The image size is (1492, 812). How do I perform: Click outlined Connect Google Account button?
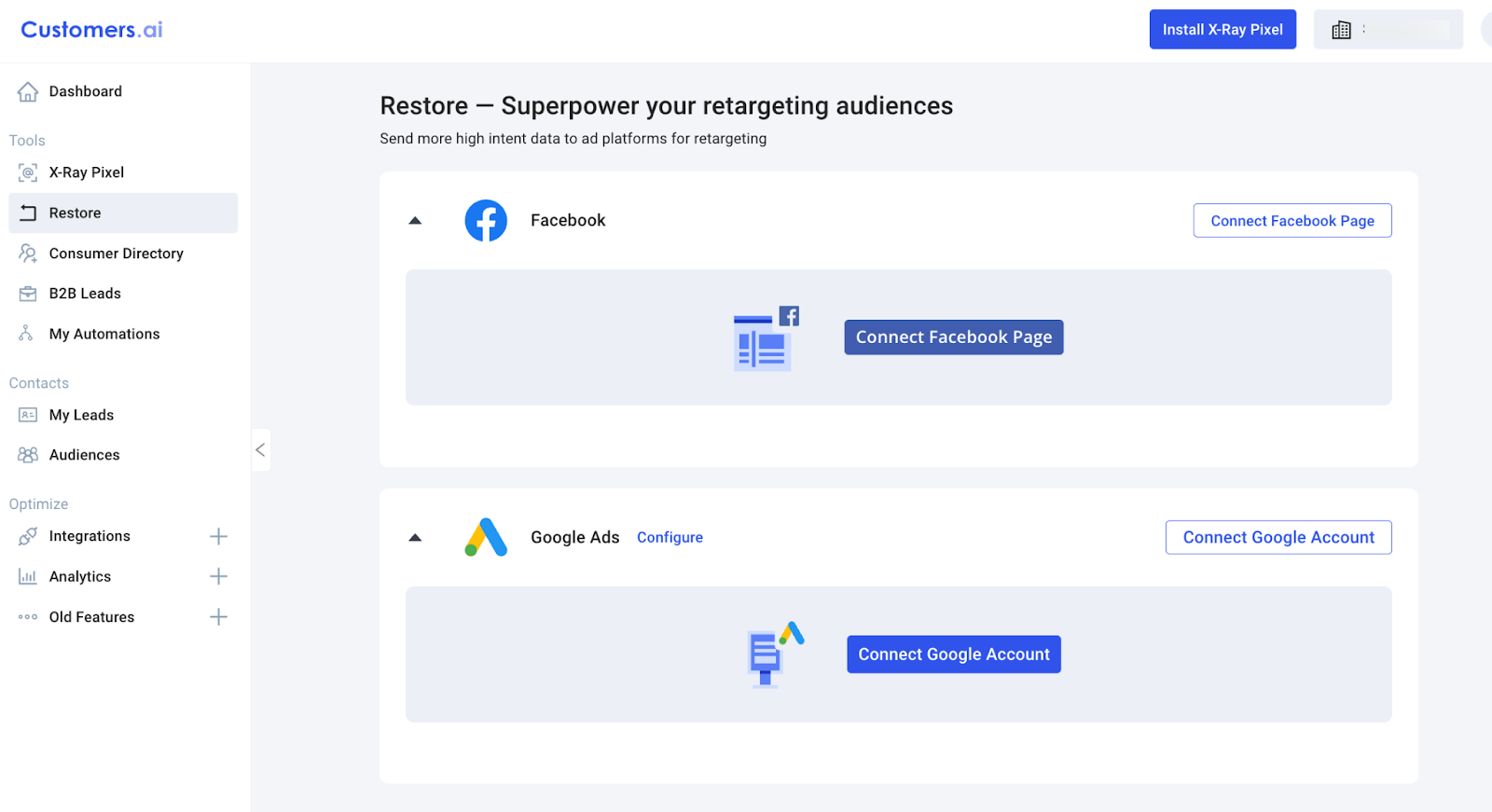[x=1278, y=537]
